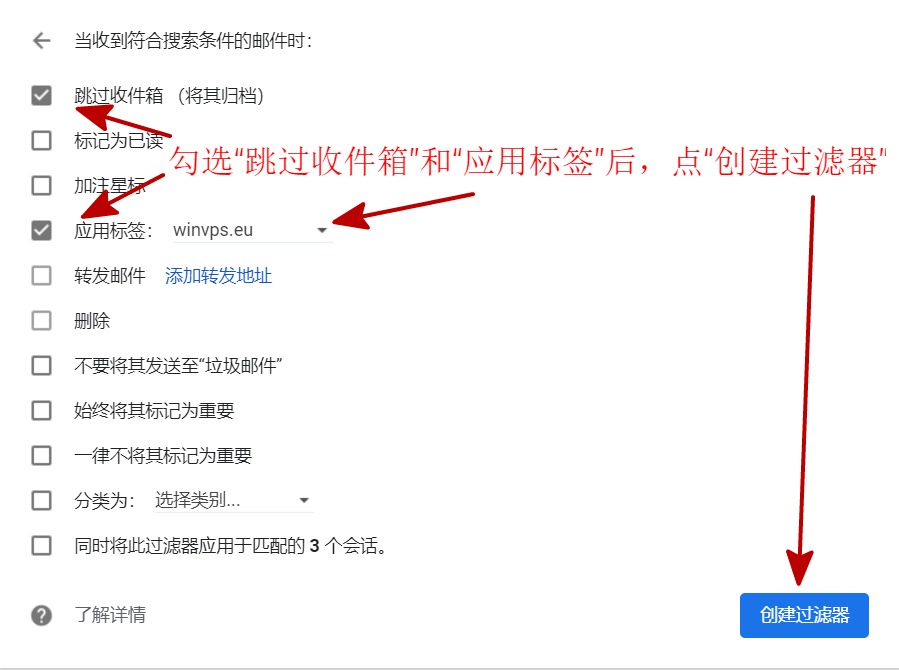Enable 始终将其标记为重要 checkbox

41,410
